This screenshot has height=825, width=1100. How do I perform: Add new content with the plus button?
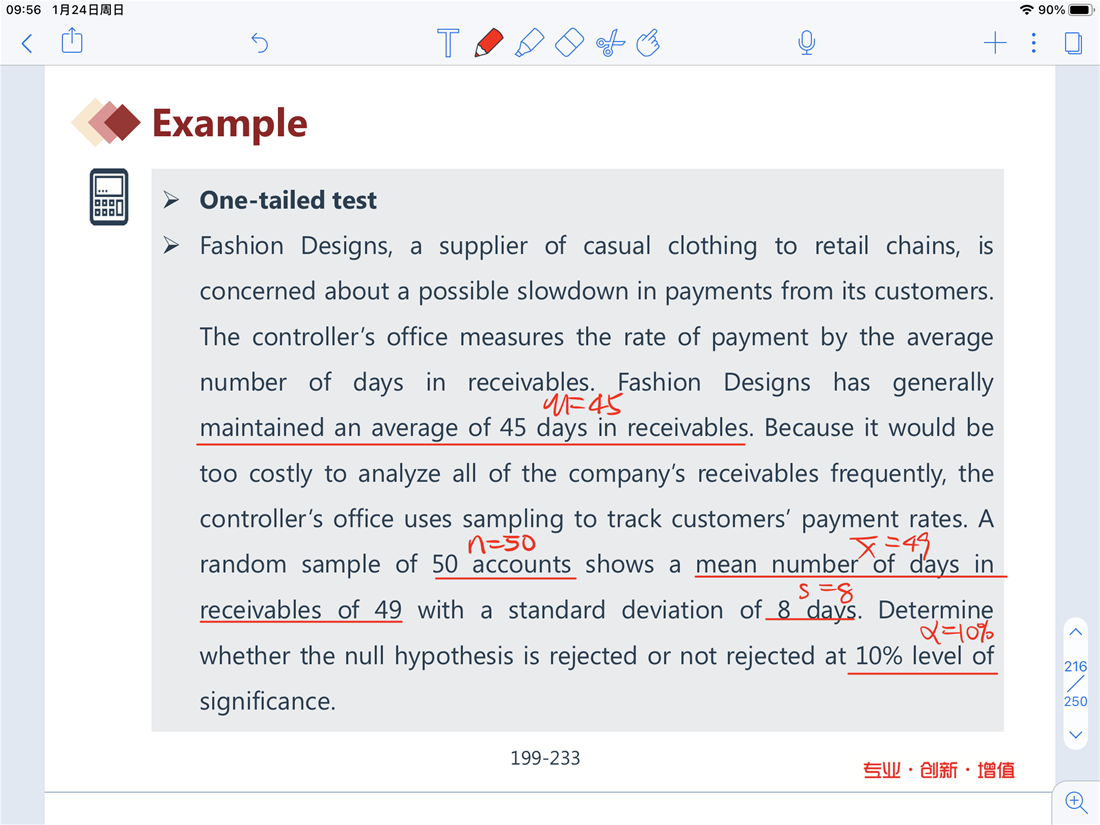tap(995, 43)
